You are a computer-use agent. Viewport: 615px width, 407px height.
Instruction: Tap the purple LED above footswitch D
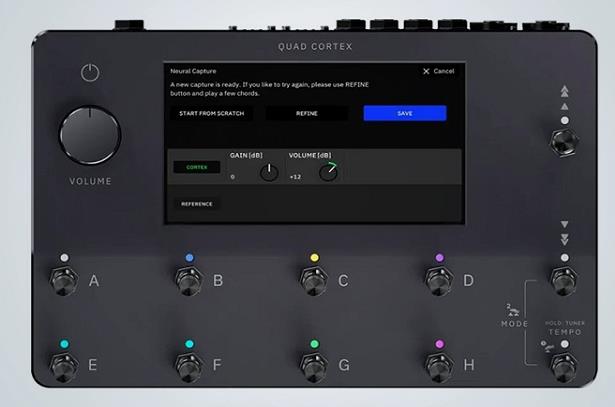pyautogui.click(x=440, y=258)
